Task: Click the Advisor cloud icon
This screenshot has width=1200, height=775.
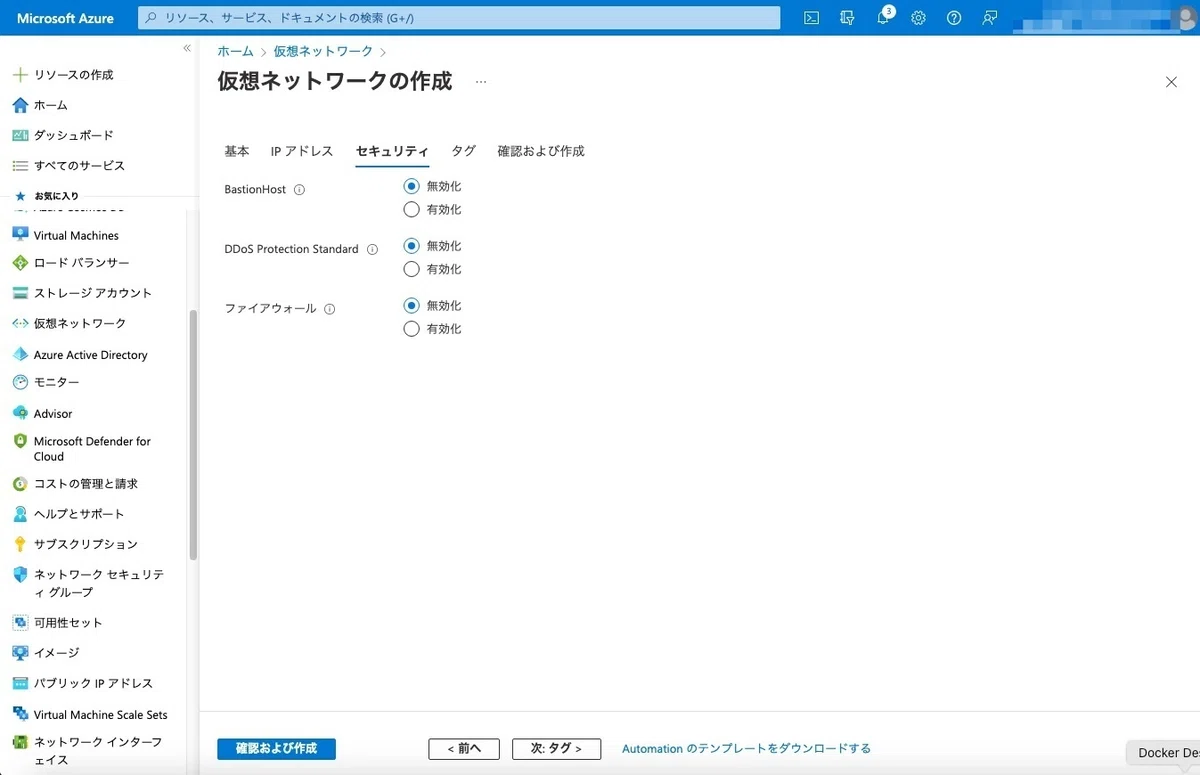Action: click(x=20, y=413)
